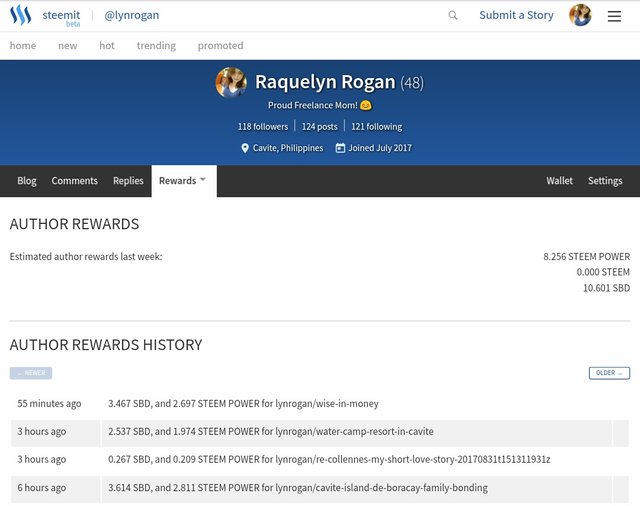Screen dimensions: 640x506
Task: Open the Wallet tab
Action: [559, 181]
